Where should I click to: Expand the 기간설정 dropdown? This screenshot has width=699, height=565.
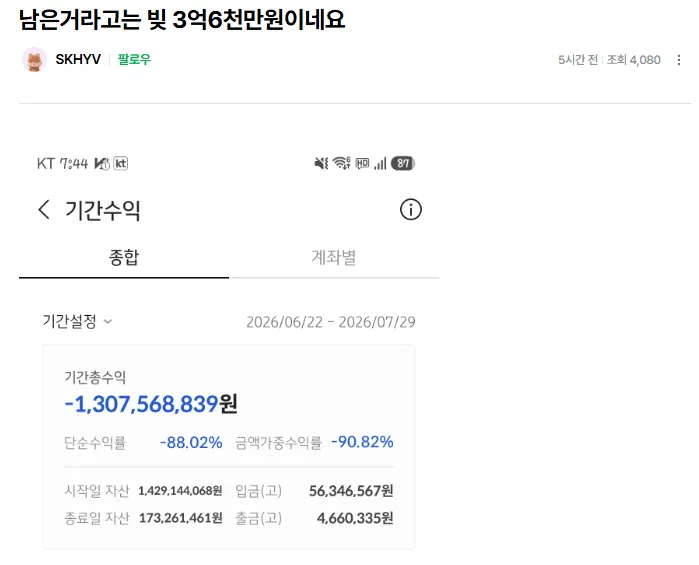pos(77,321)
